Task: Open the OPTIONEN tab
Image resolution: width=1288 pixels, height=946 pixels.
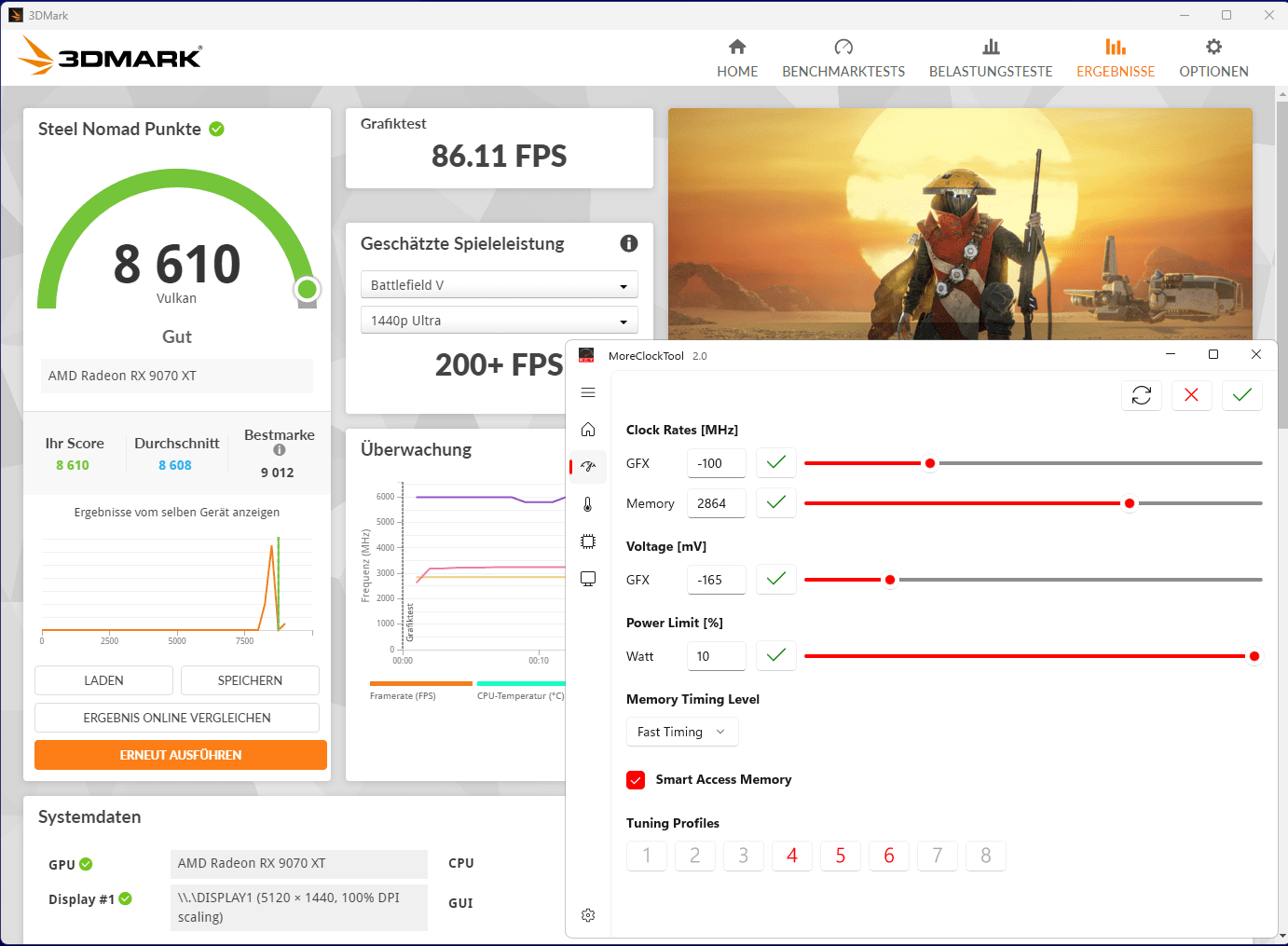Action: click(1213, 59)
